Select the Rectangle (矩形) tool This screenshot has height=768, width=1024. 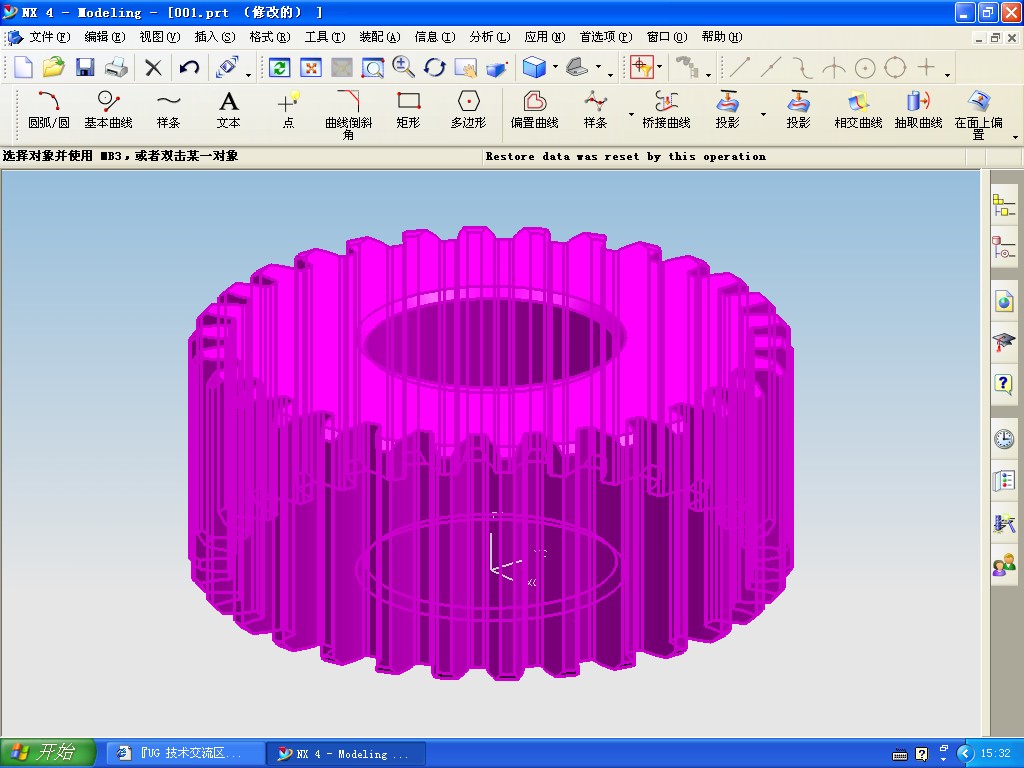pos(408,110)
